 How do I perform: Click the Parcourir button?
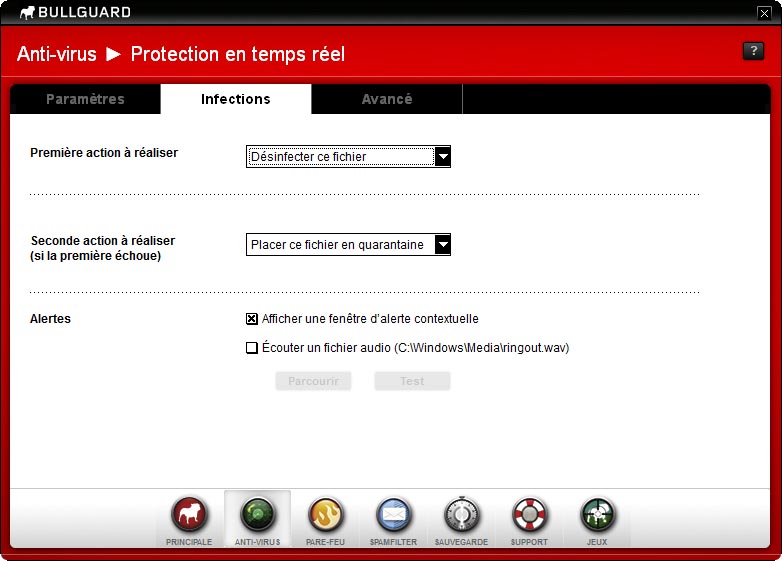click(x=313, y=381)
